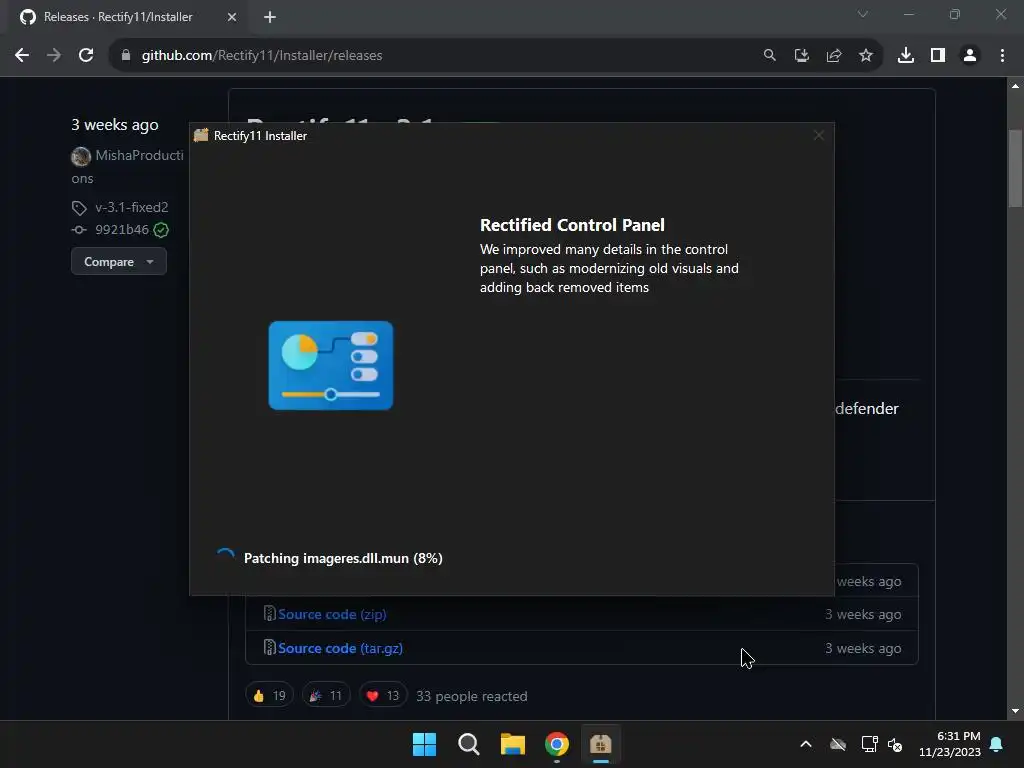Close the Releases tab

(x=232, y=17)
